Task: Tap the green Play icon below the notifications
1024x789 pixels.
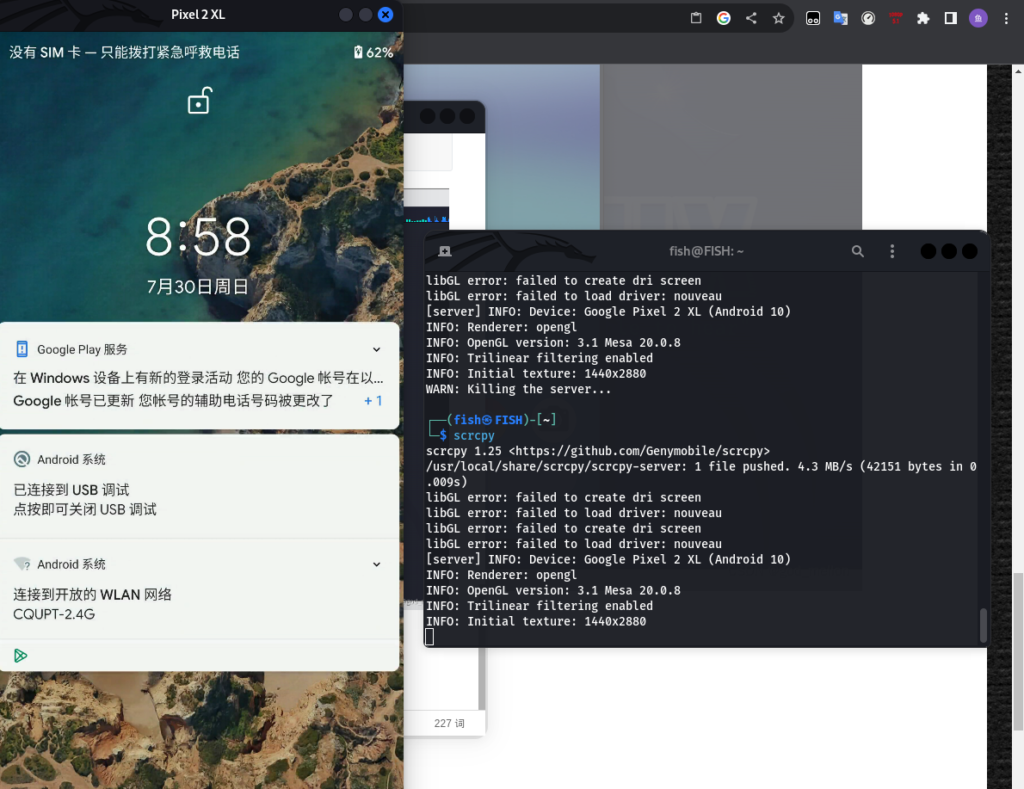Action: 20,656
